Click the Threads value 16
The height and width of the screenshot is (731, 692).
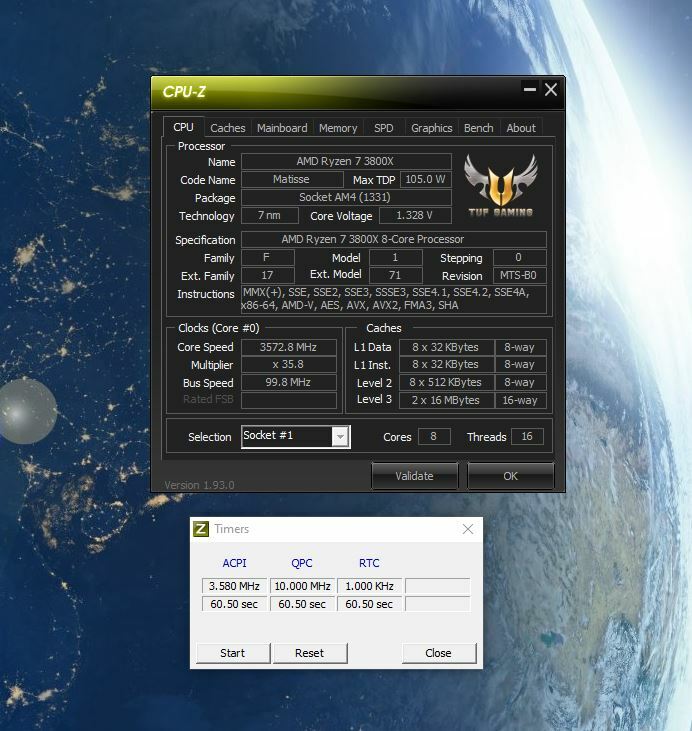(x=527, y=436)
